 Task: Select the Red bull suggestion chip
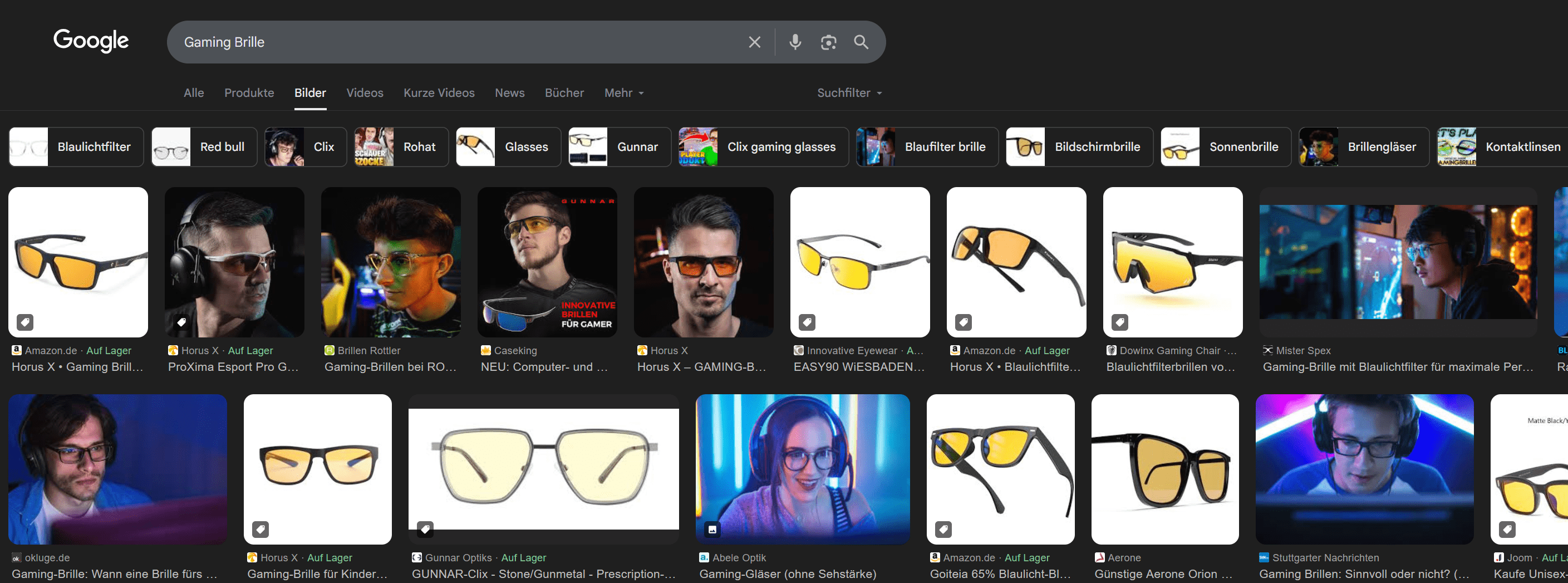coord(204,147)
